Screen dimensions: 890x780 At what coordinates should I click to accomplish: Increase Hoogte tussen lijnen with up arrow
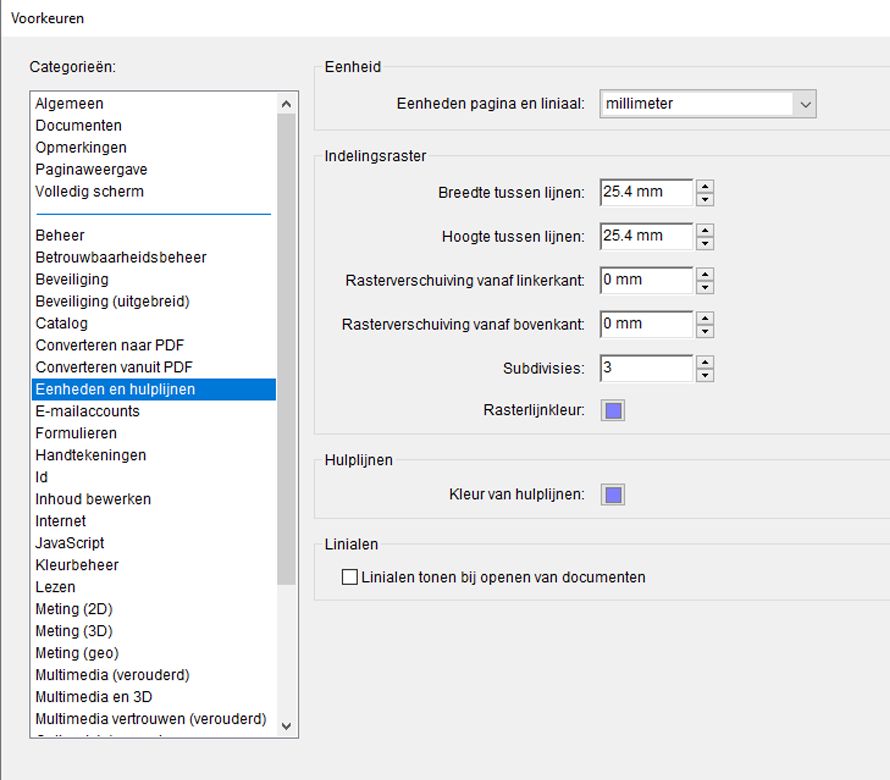(705, 230)
